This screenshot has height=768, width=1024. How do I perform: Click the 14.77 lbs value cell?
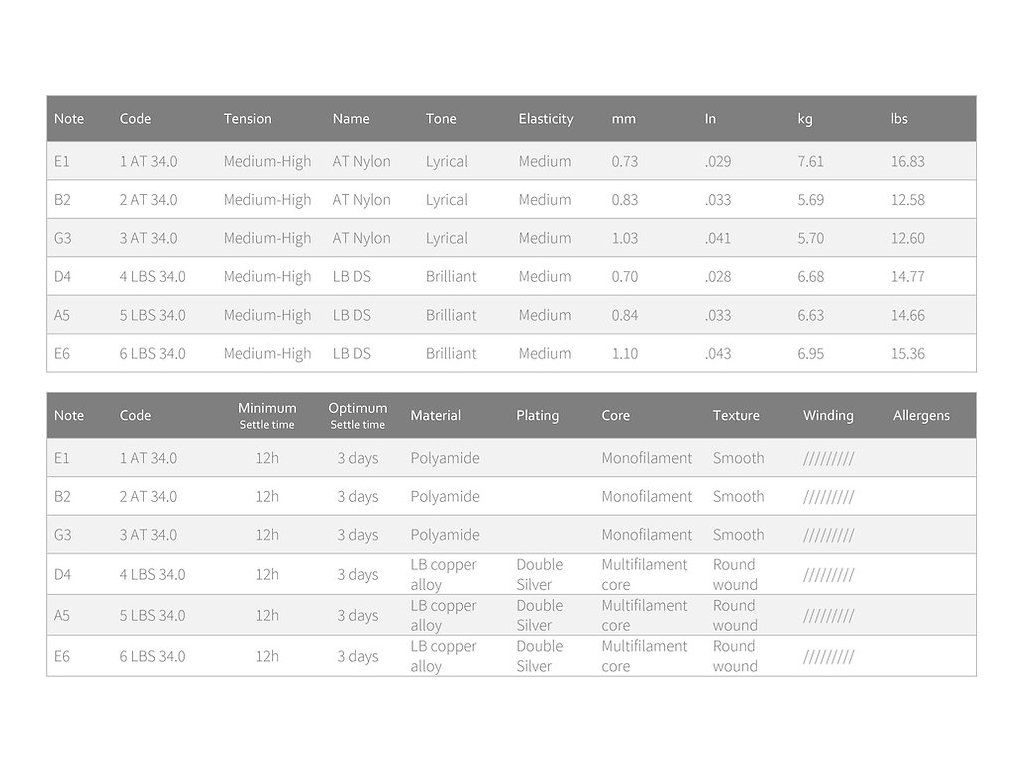907,277
